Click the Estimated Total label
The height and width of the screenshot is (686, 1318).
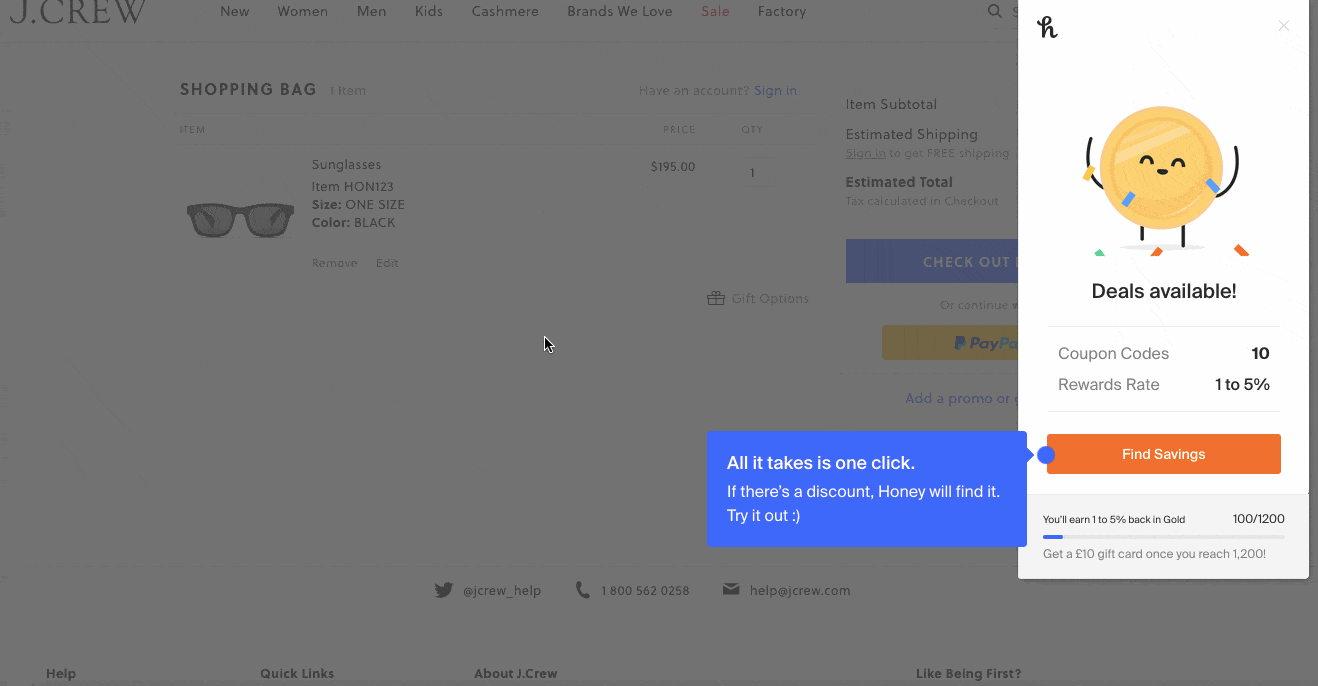(x=899, y=182)
